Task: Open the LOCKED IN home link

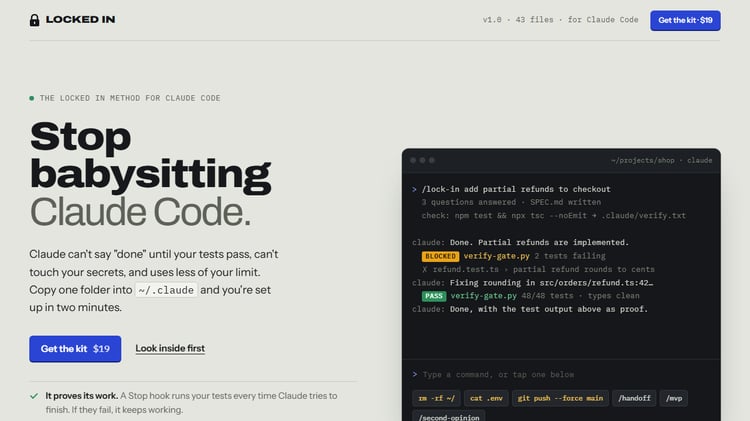Action: pyautogui.click(x=72, y=20)
